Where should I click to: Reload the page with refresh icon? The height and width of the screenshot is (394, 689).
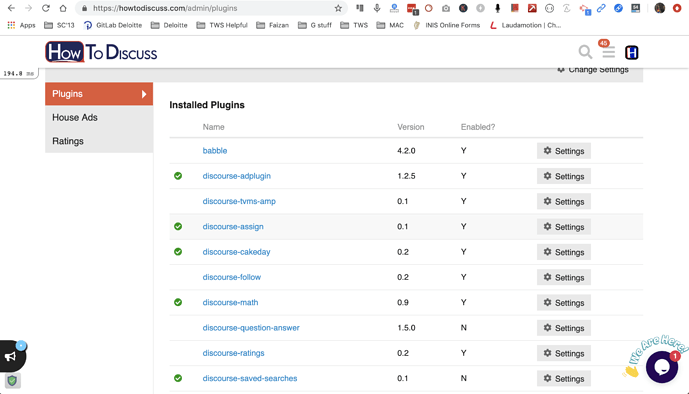46,8
